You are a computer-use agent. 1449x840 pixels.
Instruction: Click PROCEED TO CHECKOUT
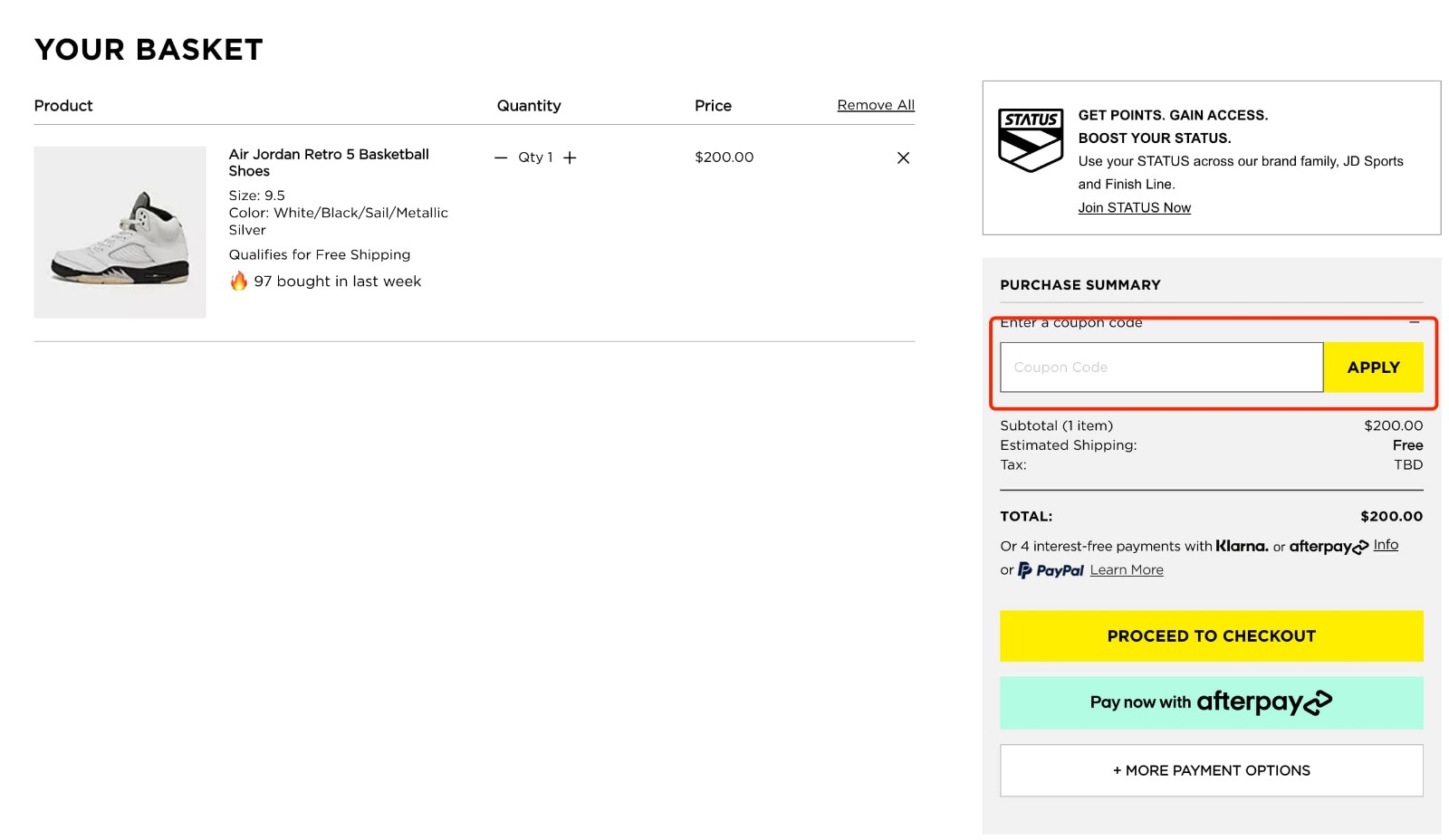[1211, 635]
